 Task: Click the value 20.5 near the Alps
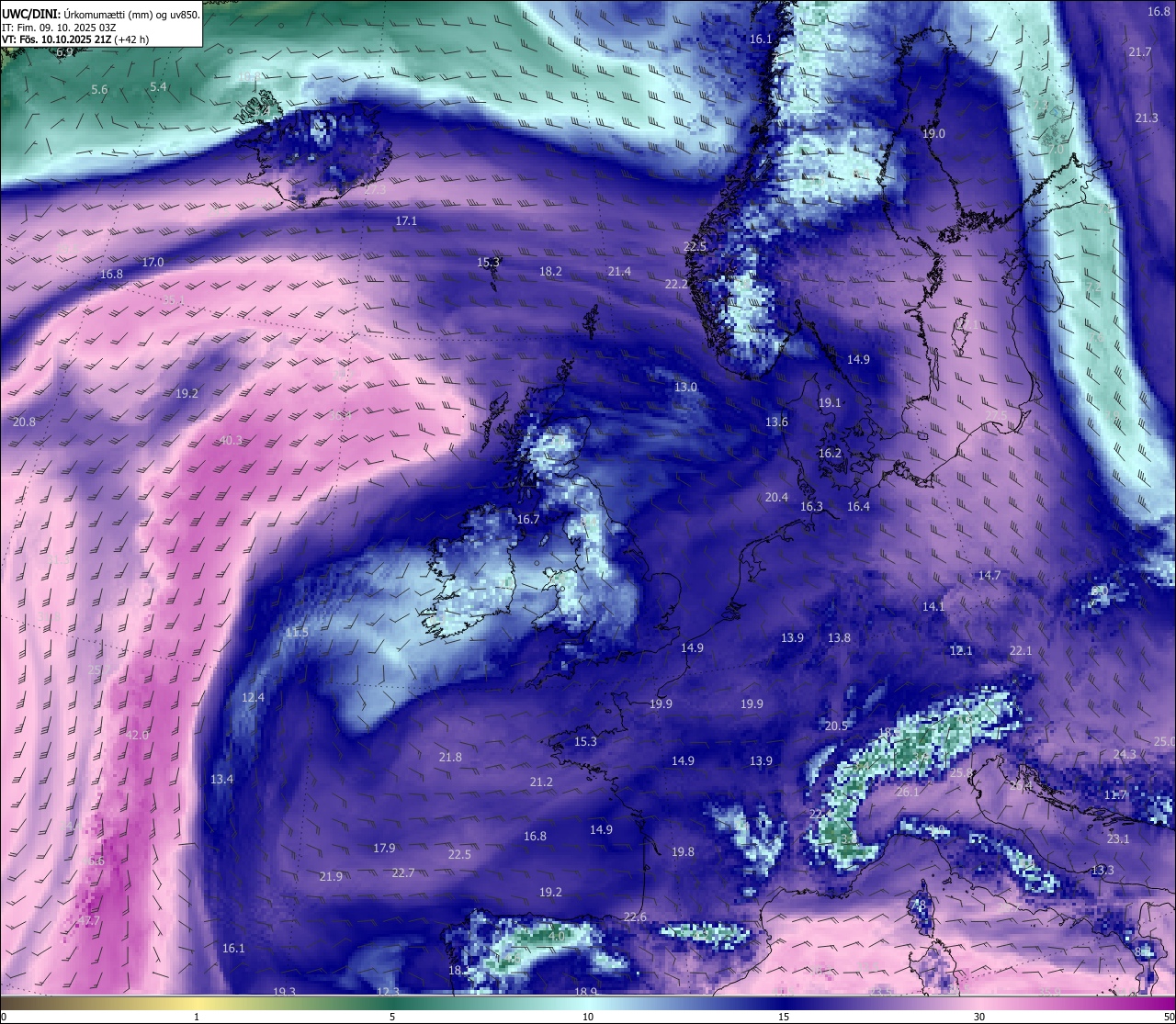pyautogui.click(x=836, y=726)
